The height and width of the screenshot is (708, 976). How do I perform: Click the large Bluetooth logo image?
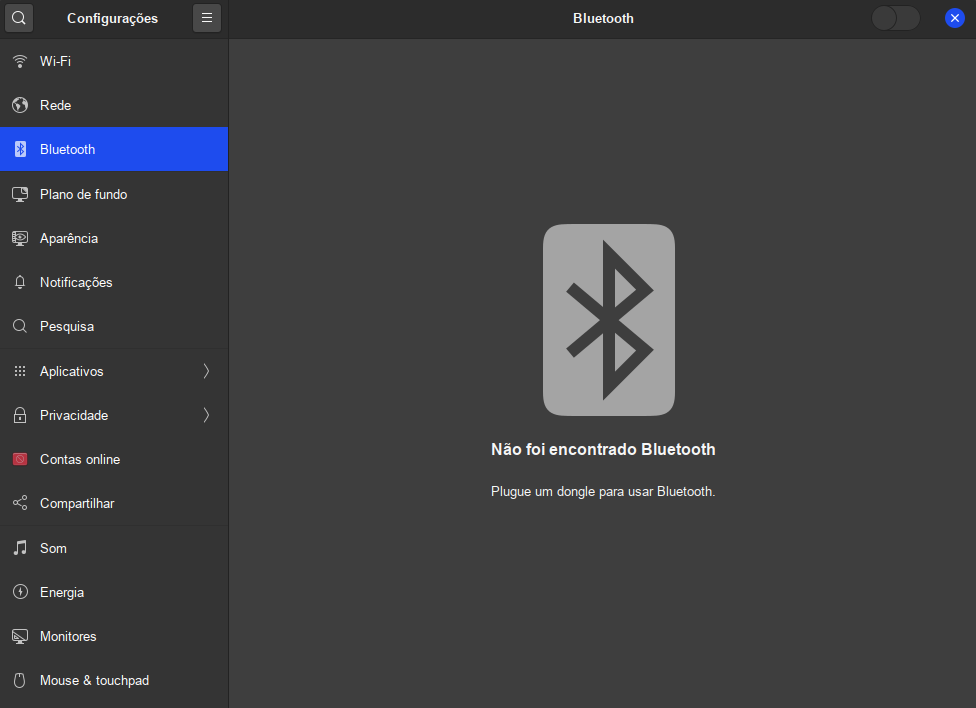(x=608, y=320)
